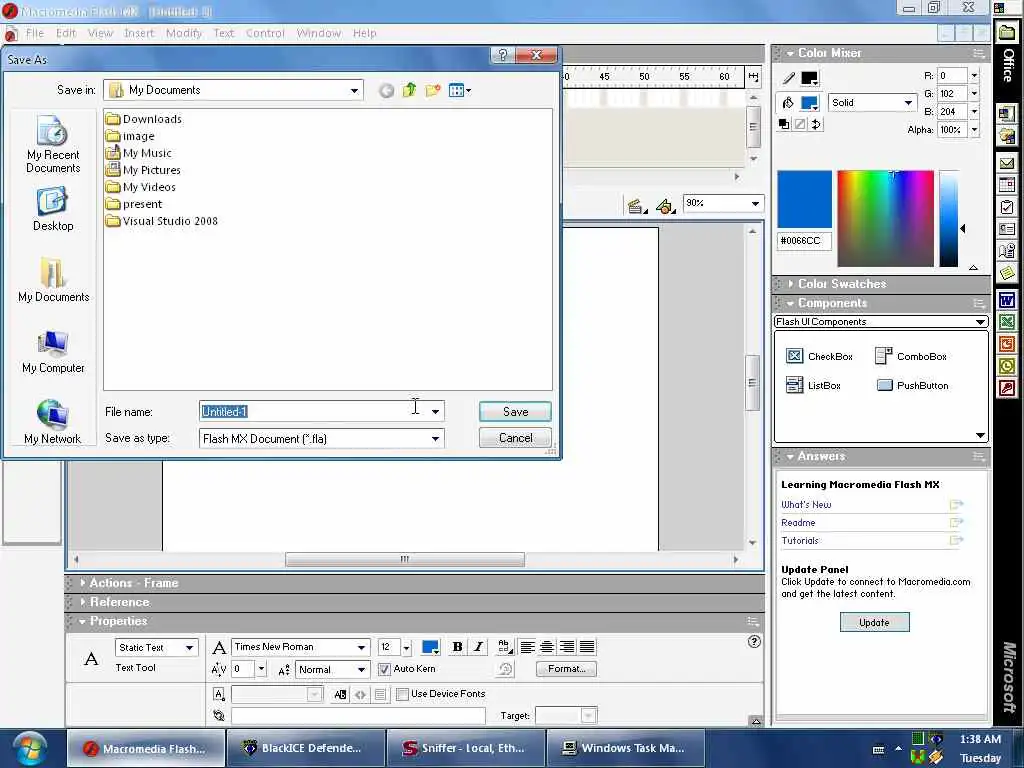
Task: Select My Documents in places bar
Action: (53, 280)
